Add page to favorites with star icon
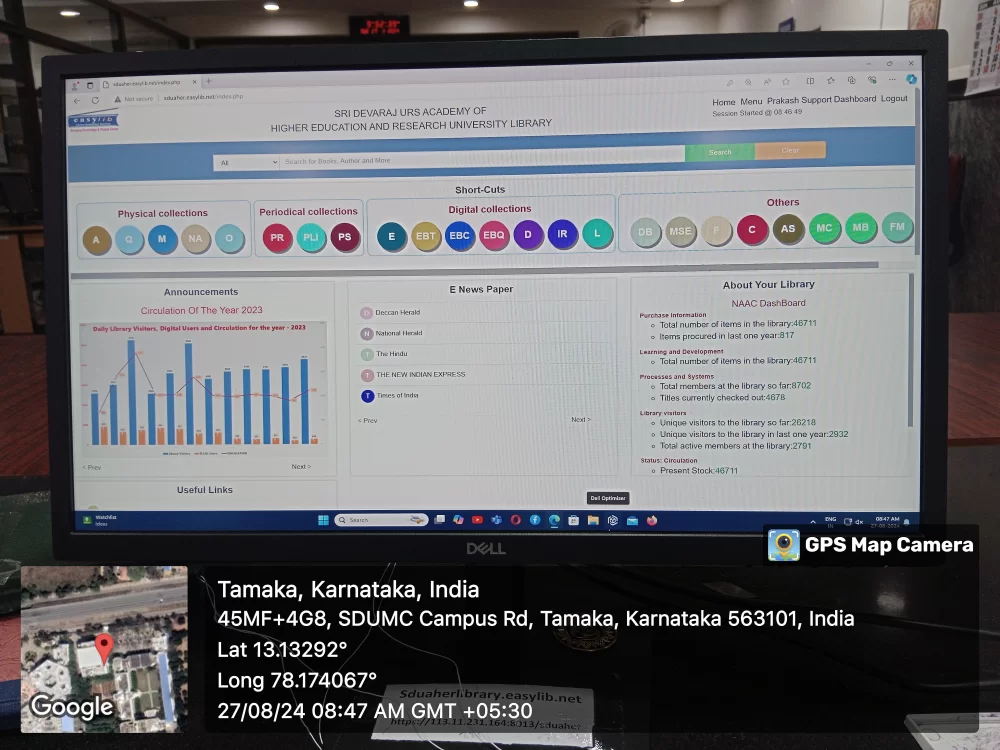Screen dimensions: 1000x750 click(x=786, y=82)
